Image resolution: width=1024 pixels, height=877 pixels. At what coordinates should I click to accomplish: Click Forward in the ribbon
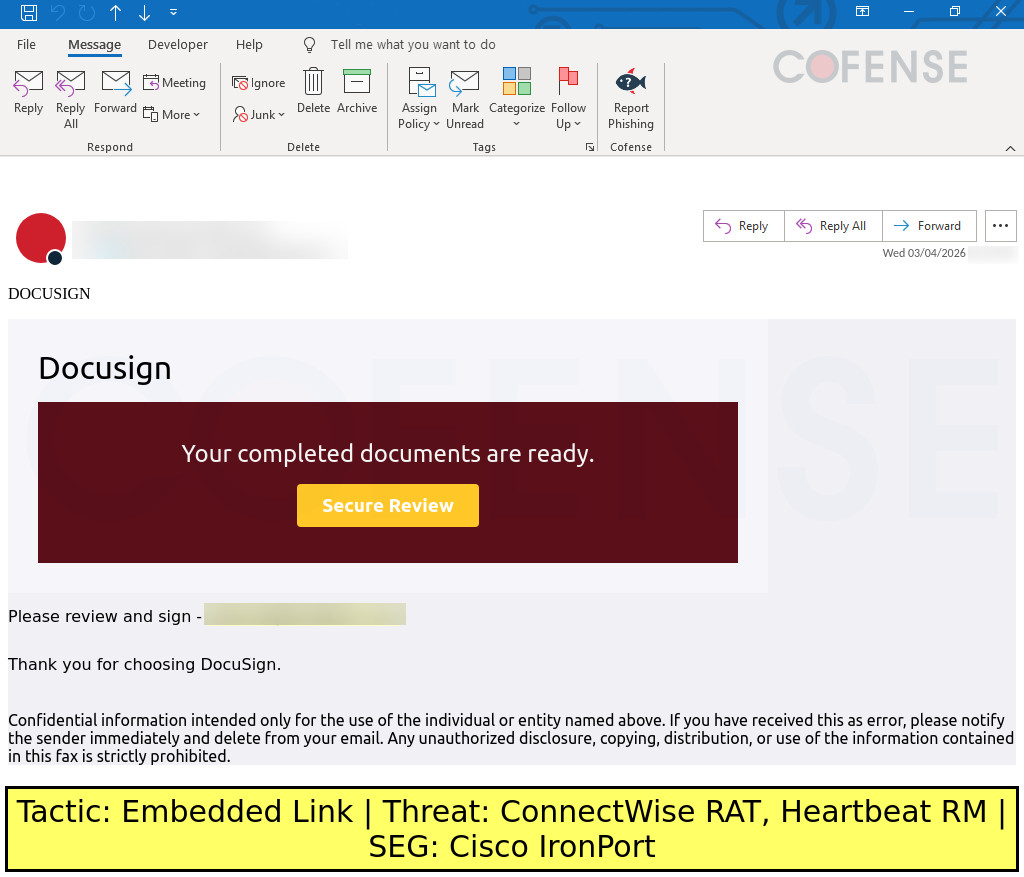tap(116, 92)
